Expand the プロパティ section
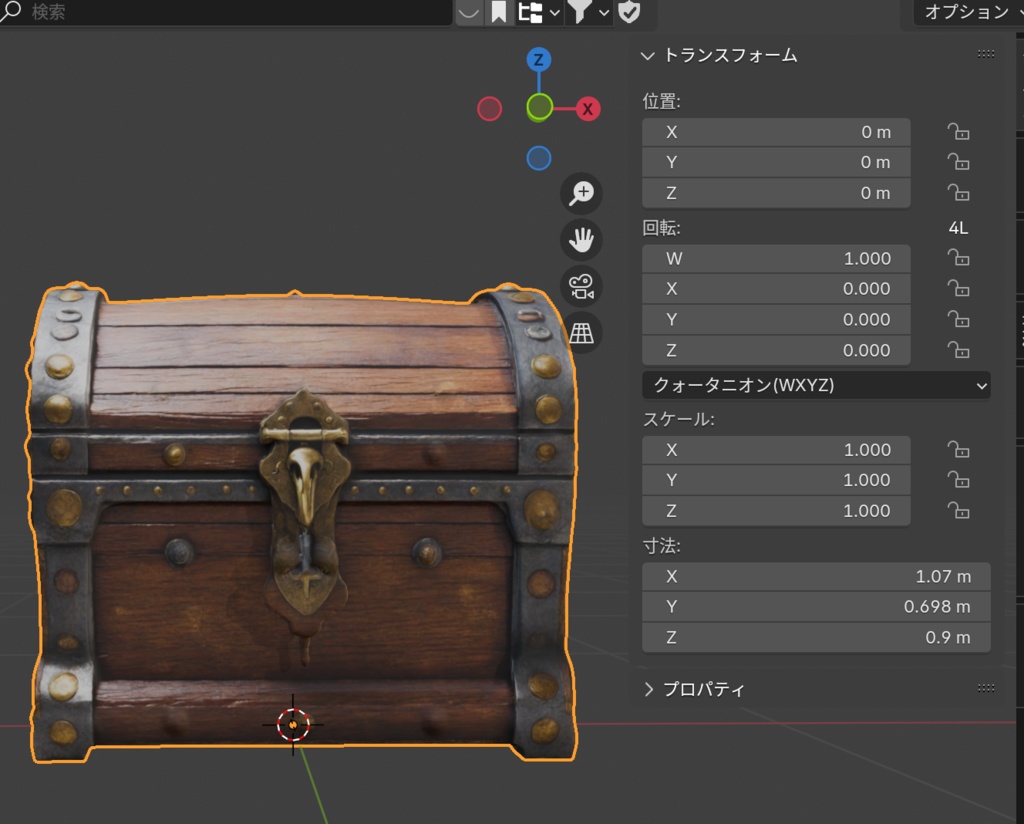 pyautogui.click(x=700, y=688)
